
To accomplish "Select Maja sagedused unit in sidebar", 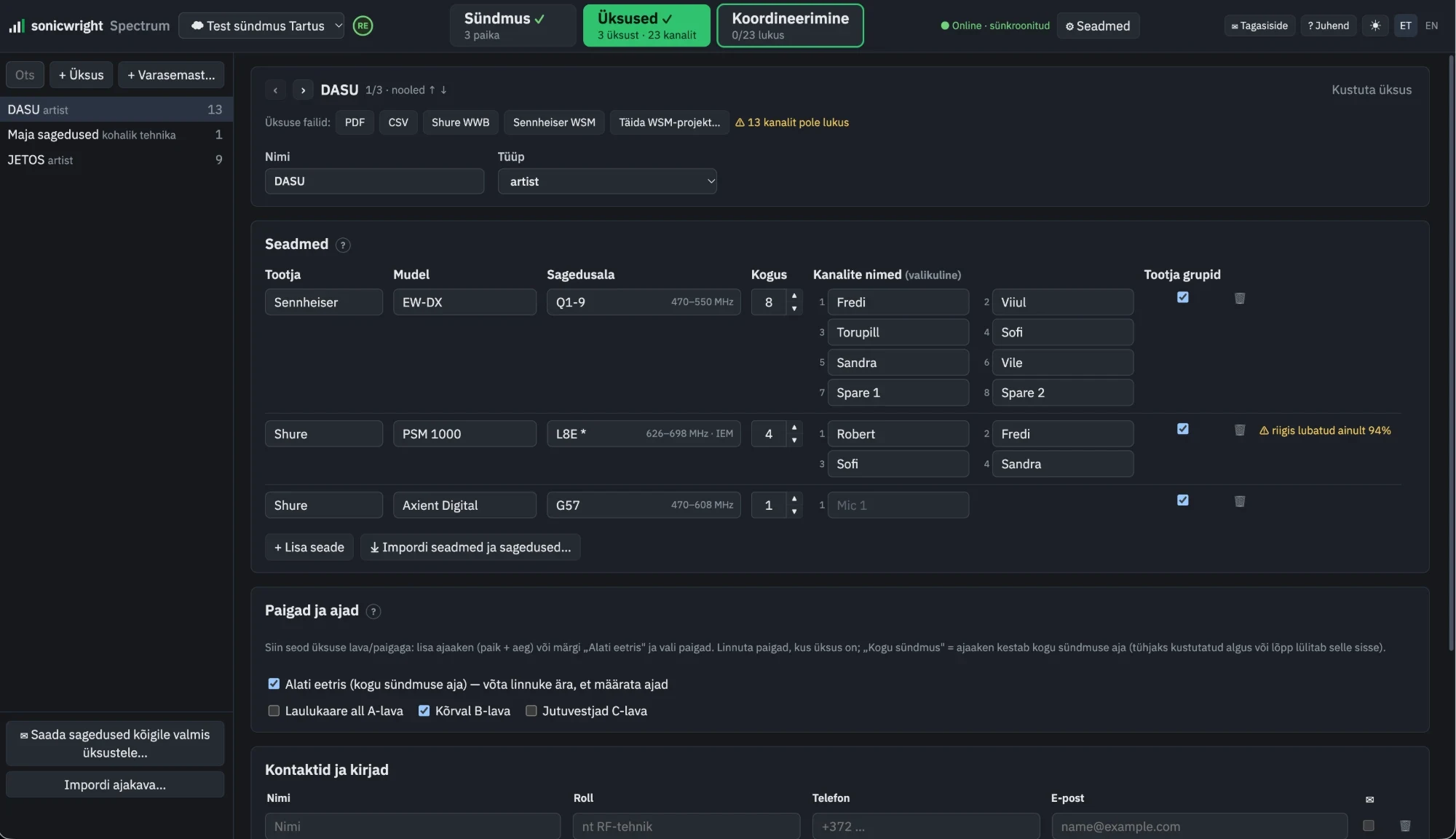I will [x=116, y=135].
